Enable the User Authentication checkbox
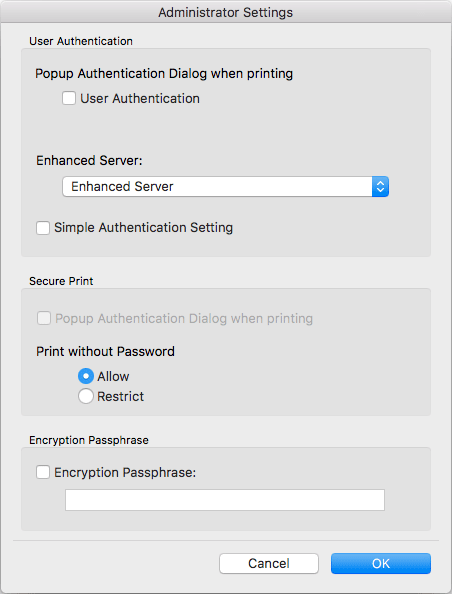This screenshot has width=452, height=594. tap(69, 98)
